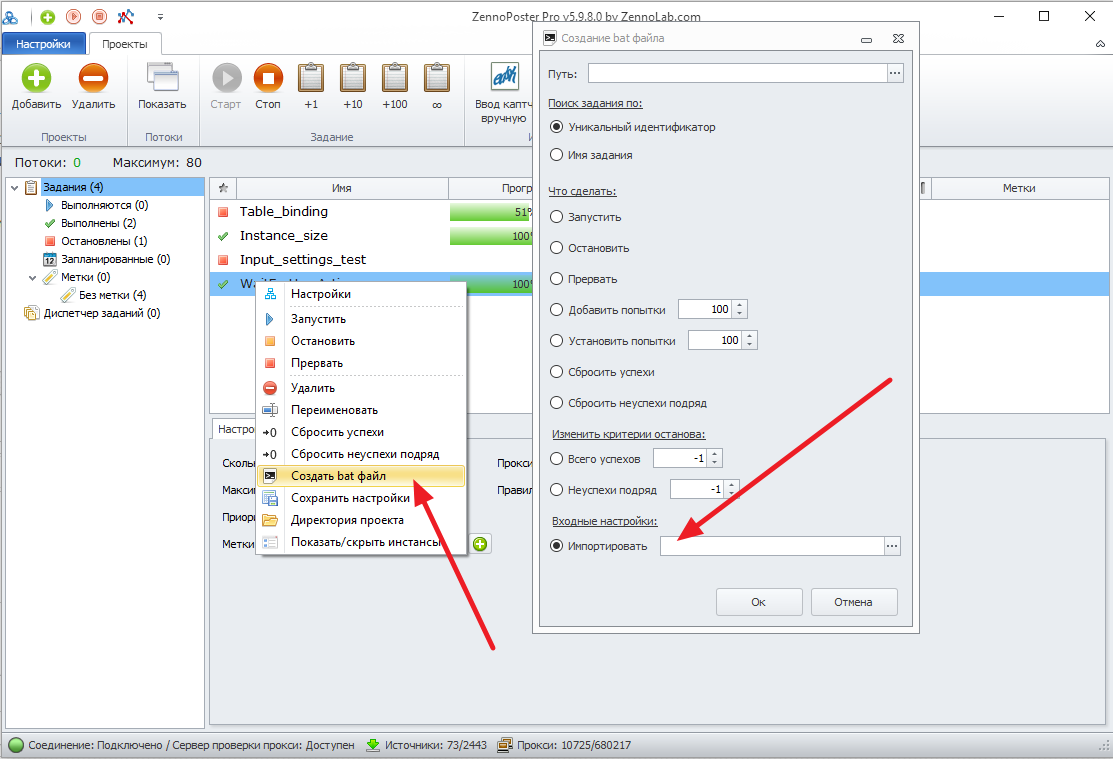The image size is (1113, 759).
Task: Select Добавить попытки radio button
Action: (x=556, y=310)
